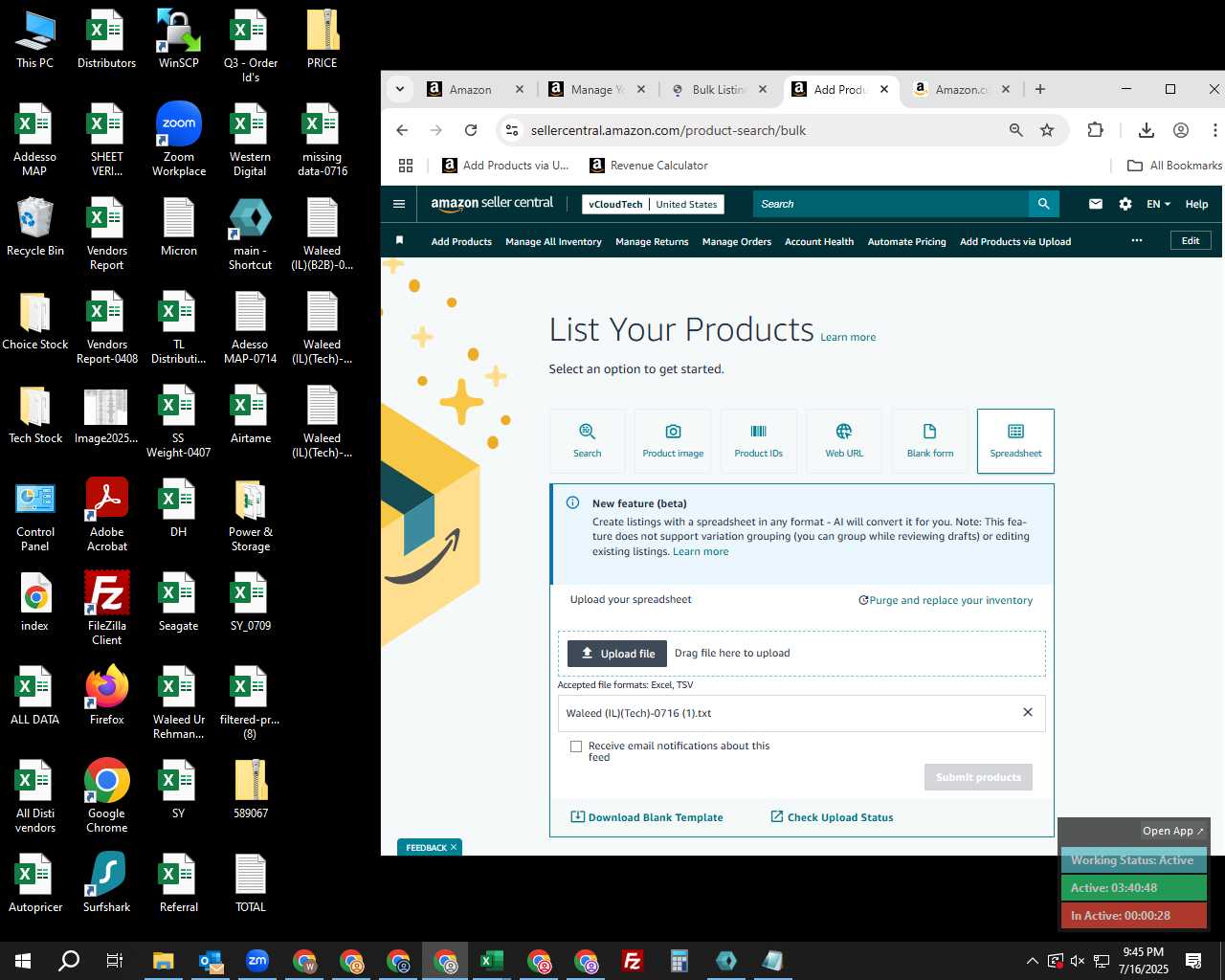Open the EN language dropdown
The height and width of the screenshot is (980, 1225).
(x=1158, y=204)
